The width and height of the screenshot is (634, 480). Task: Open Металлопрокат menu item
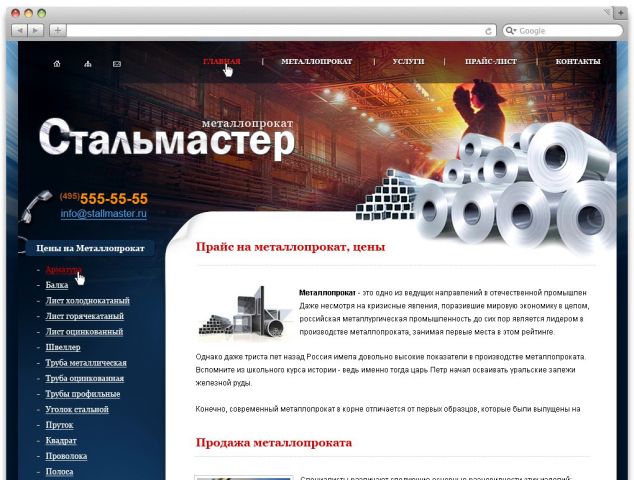click(317, 61)
